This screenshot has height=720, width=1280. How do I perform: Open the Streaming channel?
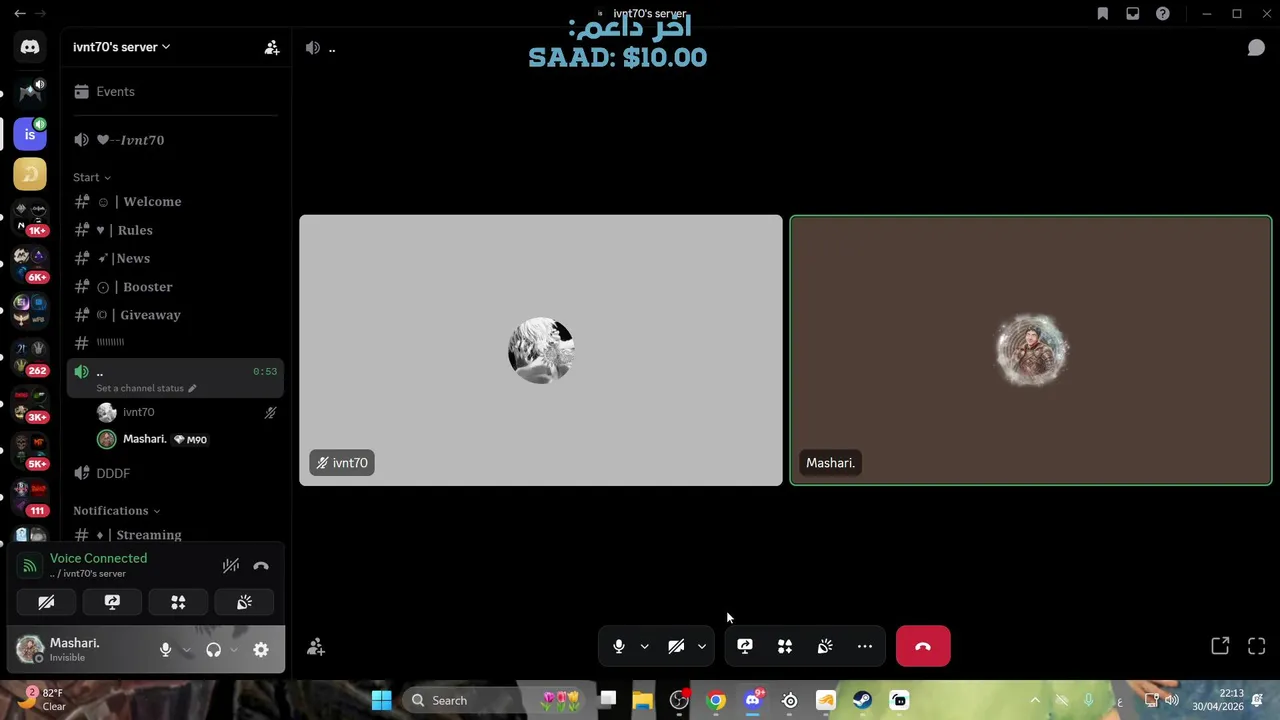click(175, 535)
